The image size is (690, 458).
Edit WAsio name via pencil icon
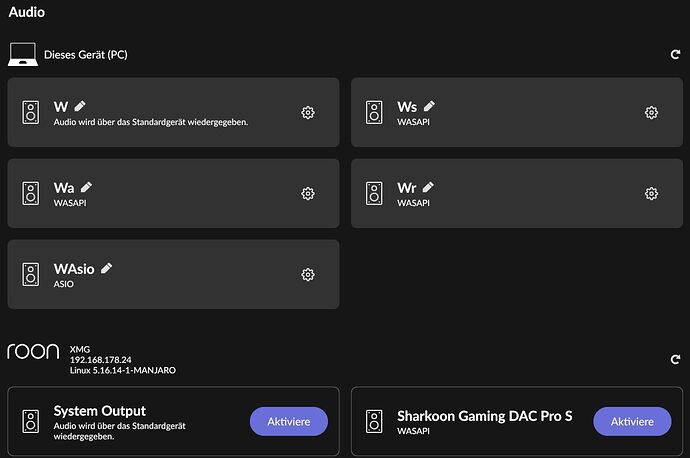point(106,268)
